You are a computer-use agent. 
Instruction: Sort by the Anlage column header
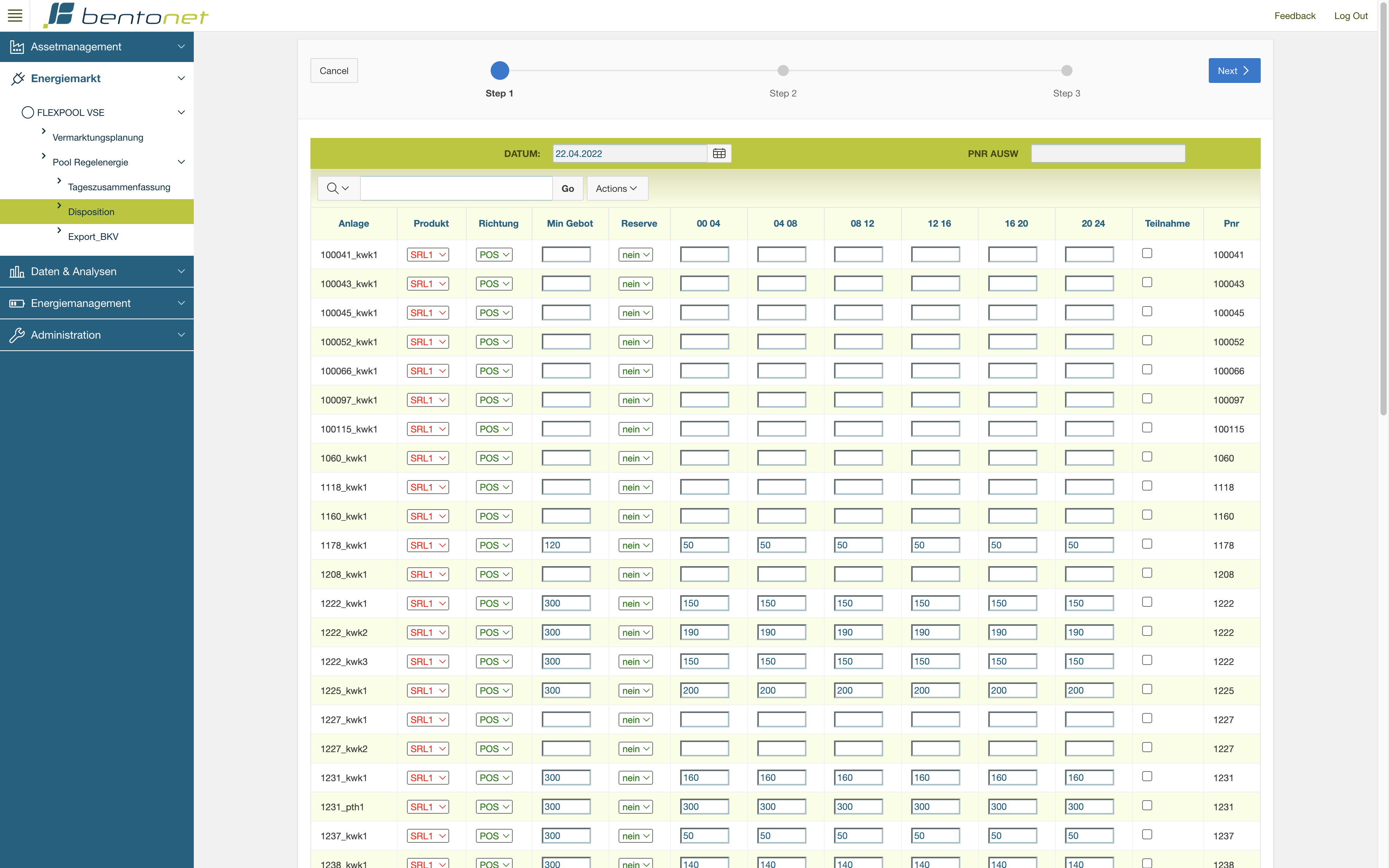[x=353, y=223]
